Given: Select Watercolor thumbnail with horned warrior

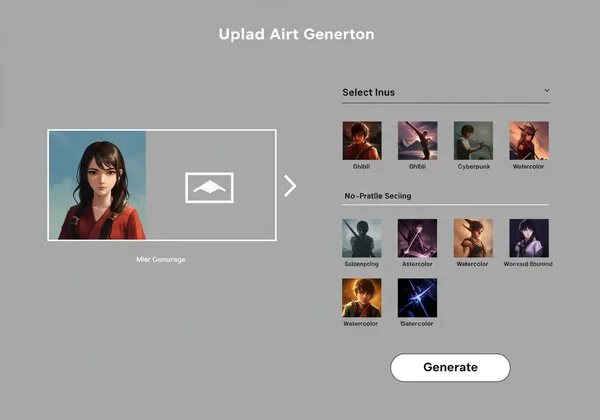Looking at the screenshot, I should tap(529, 141).
